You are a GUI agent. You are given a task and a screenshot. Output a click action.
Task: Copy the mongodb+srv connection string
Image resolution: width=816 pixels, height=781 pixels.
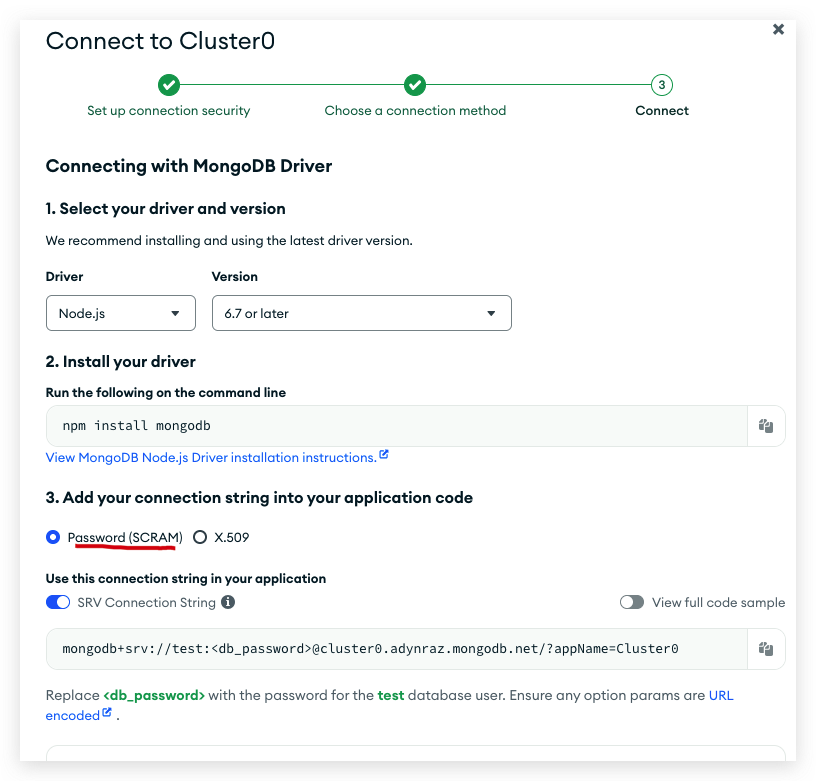(766, 648)
